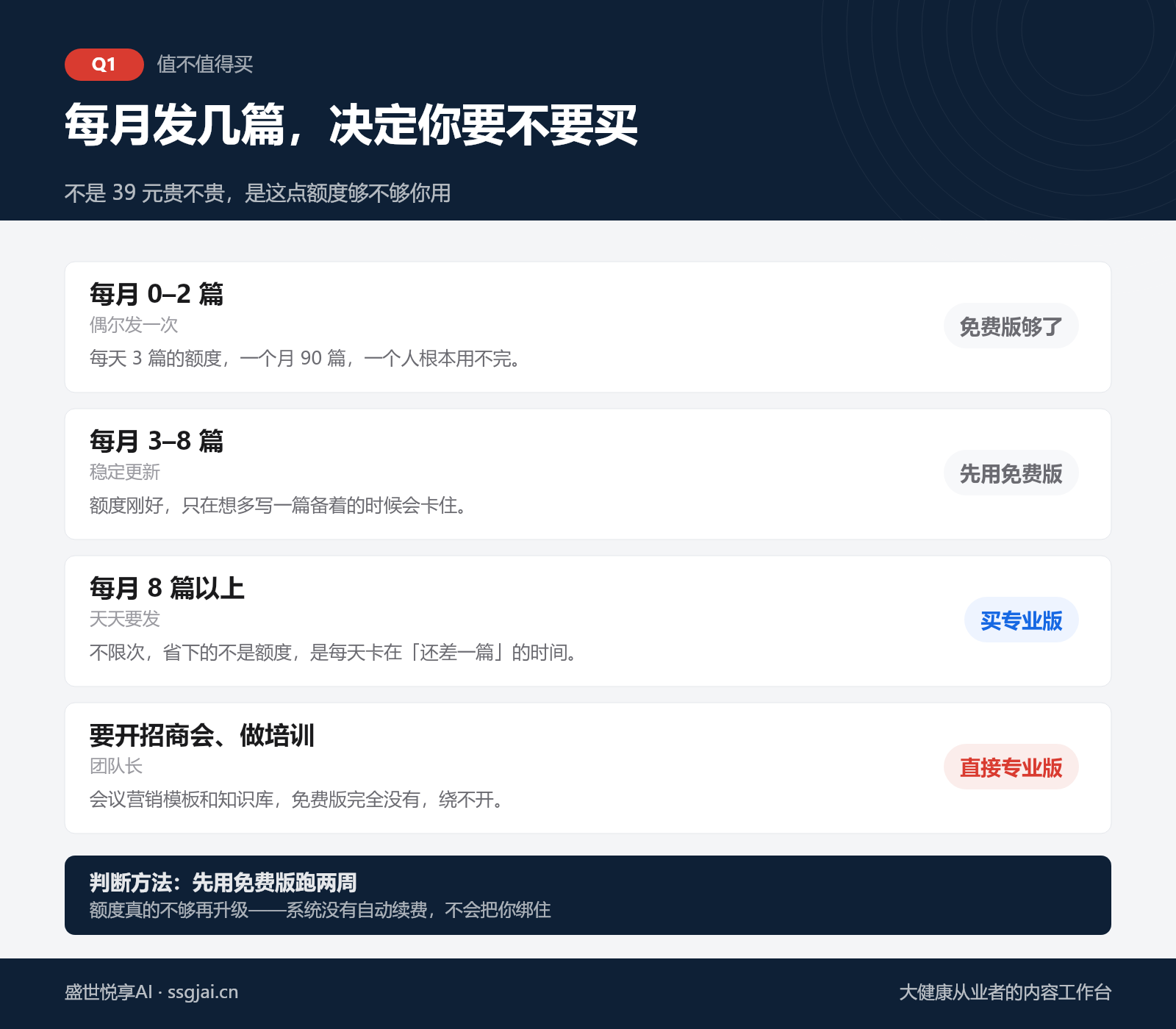Click the line starting 不限次，省下的不是额度
Image resolution: width=1176 pixels, height=1029 pixels.
[x=334, y=653]
